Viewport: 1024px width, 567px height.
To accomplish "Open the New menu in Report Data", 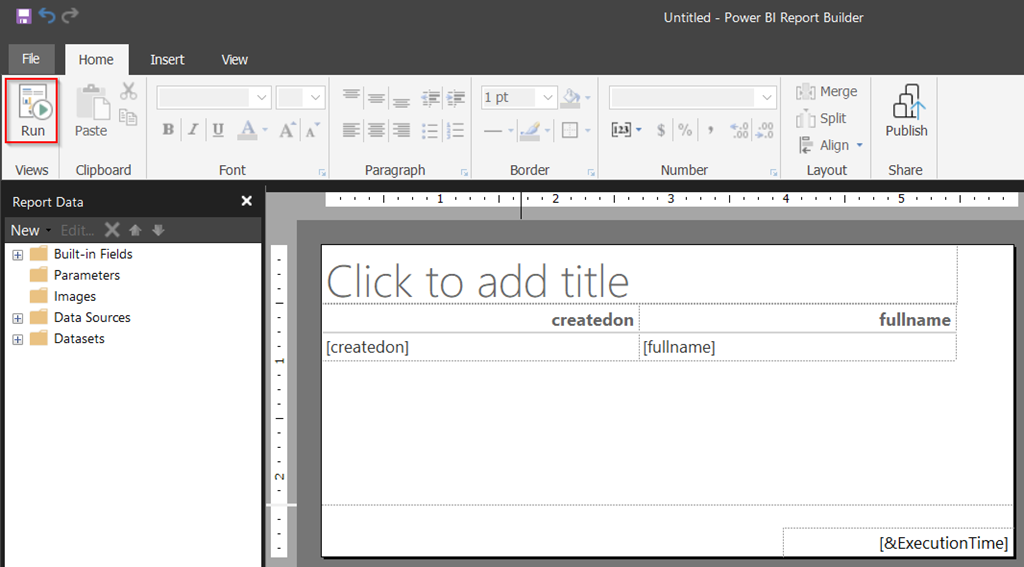I will click(30, 230).
